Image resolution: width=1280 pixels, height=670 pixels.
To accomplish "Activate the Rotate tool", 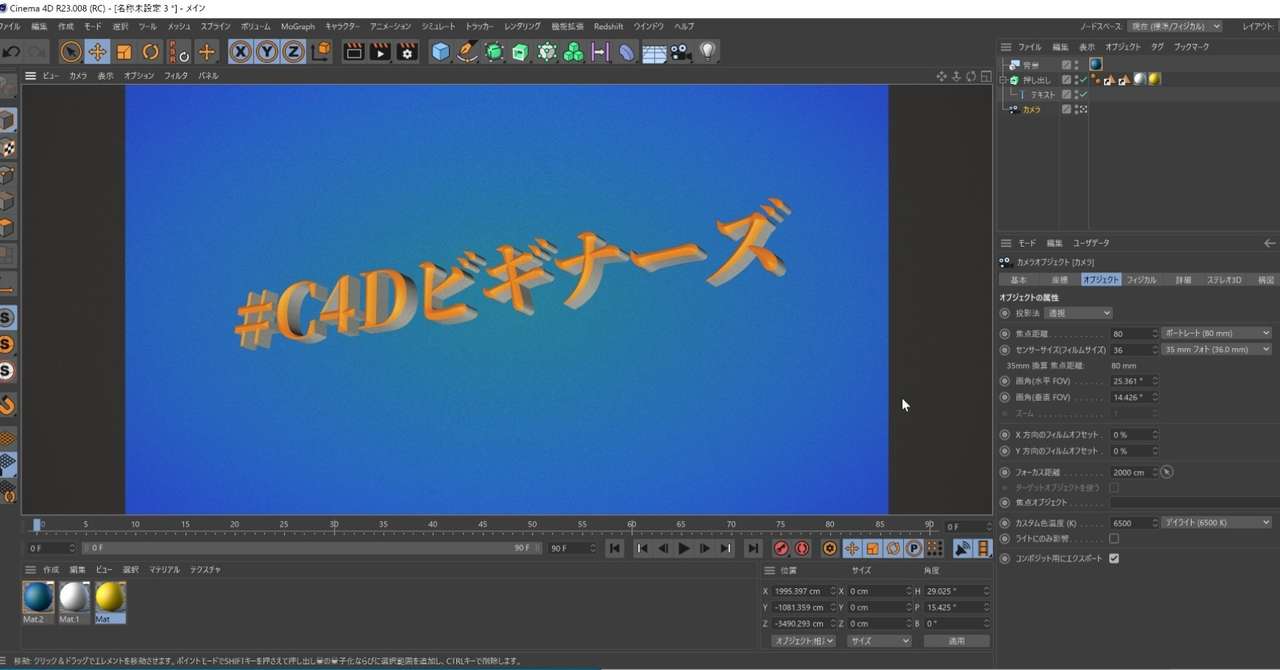I will tap(151, 52).
